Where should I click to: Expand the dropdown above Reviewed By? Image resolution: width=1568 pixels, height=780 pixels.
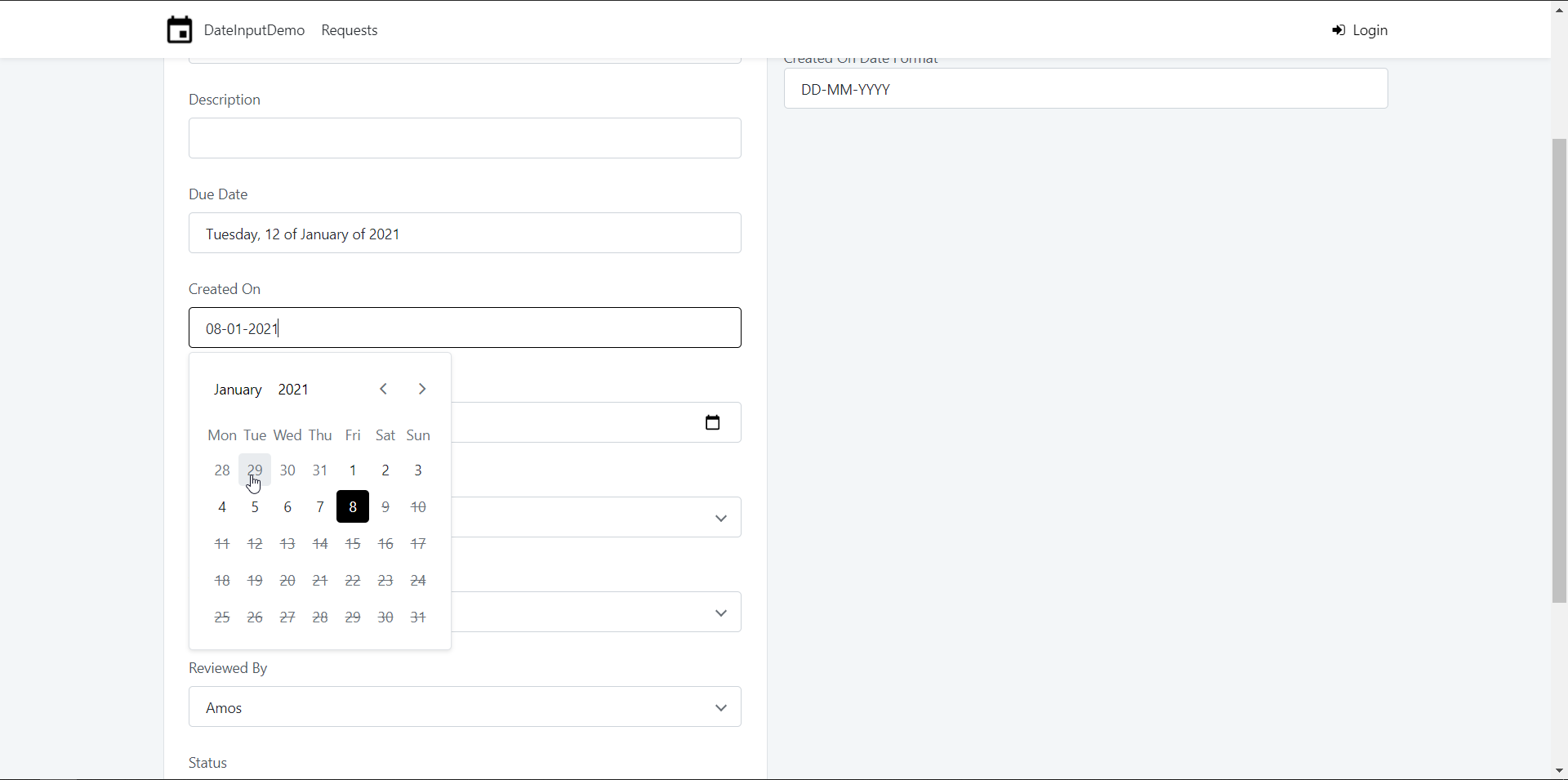coord(596,613)
